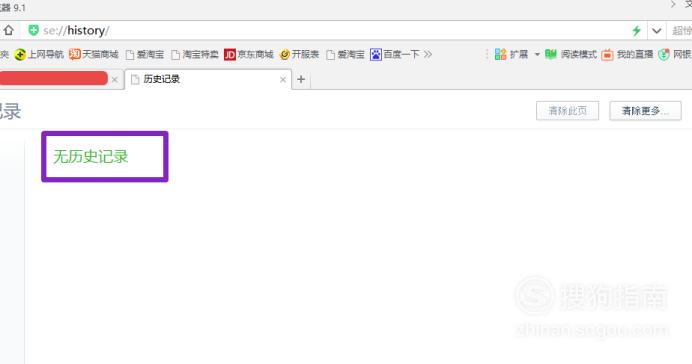
Task: Switch to the 历史记录 tab
Action: coord(207,79)
